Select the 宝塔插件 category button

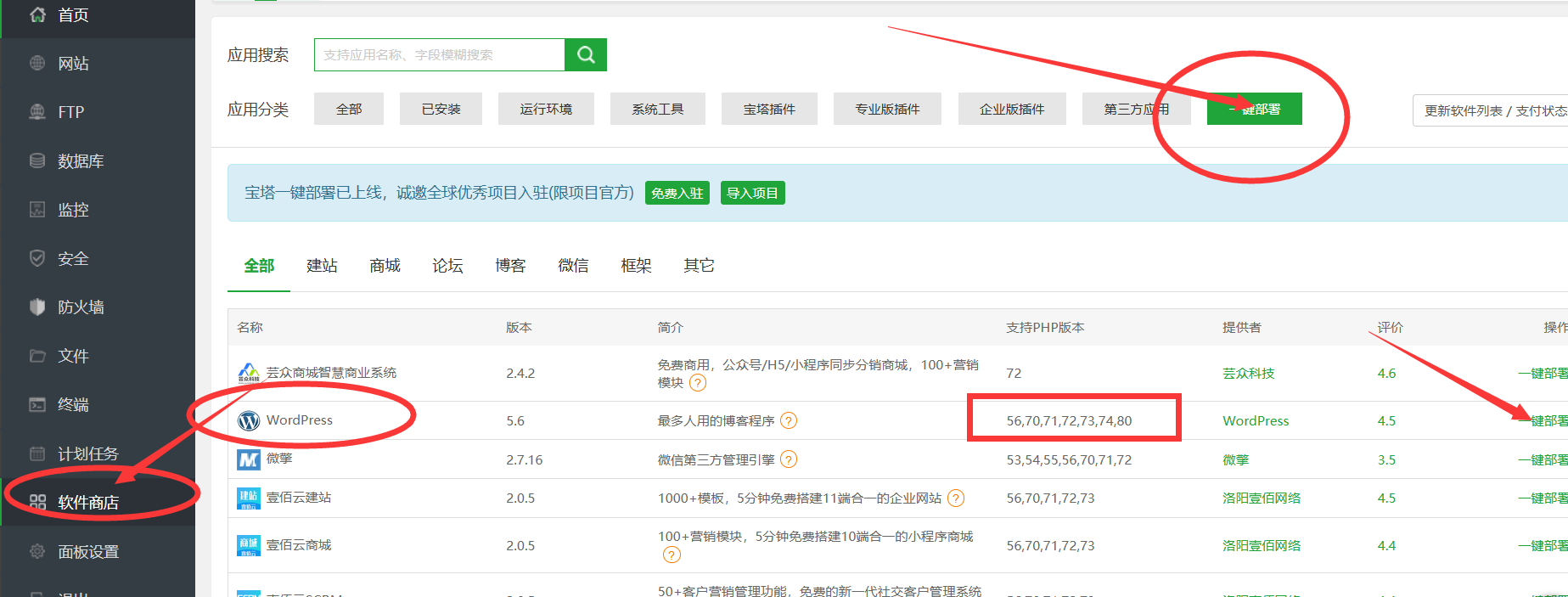769,109
